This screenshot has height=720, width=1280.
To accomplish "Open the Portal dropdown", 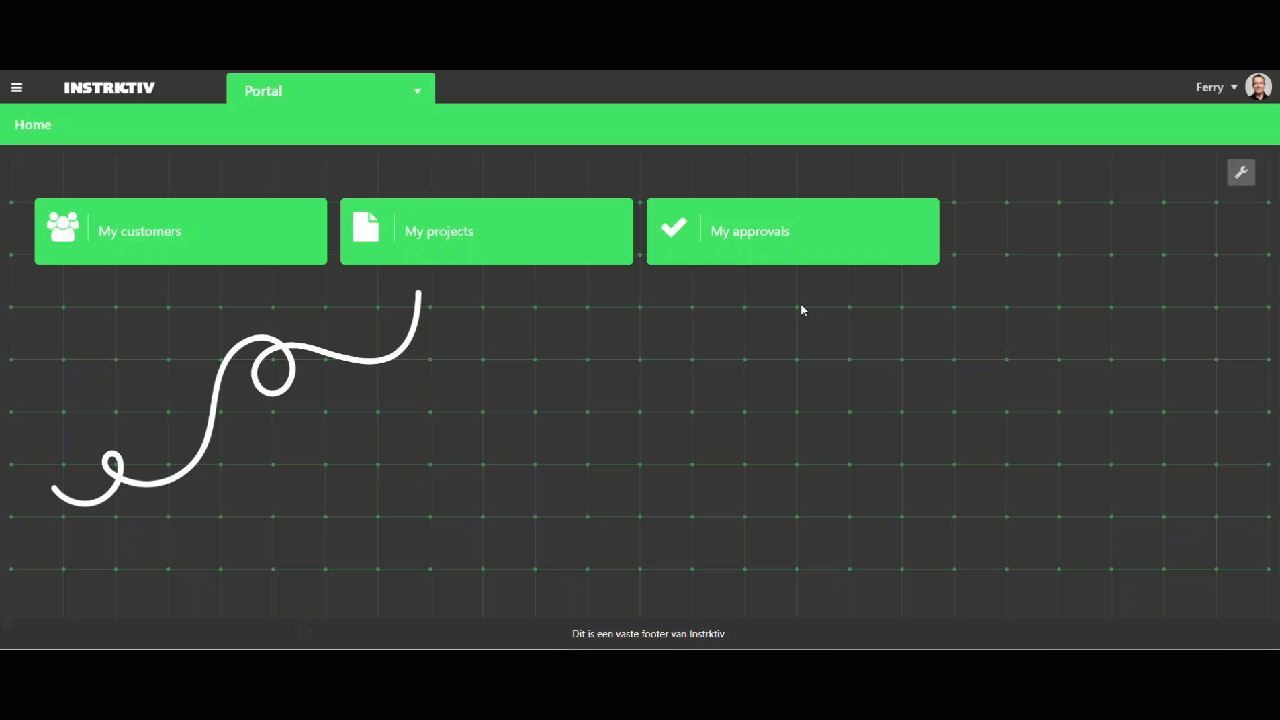I will (331, 90).
